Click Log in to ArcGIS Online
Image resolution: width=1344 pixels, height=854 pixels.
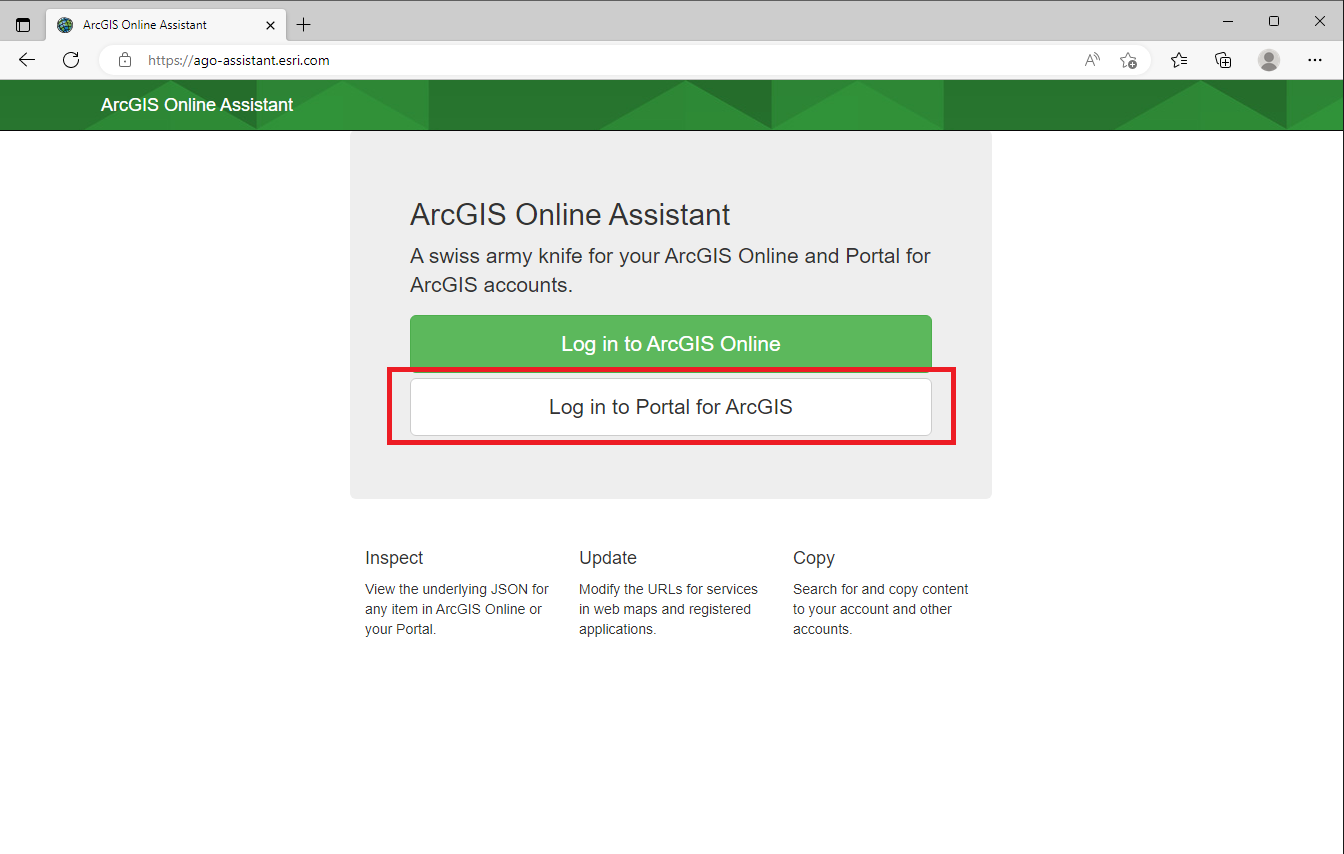point(670,344)
